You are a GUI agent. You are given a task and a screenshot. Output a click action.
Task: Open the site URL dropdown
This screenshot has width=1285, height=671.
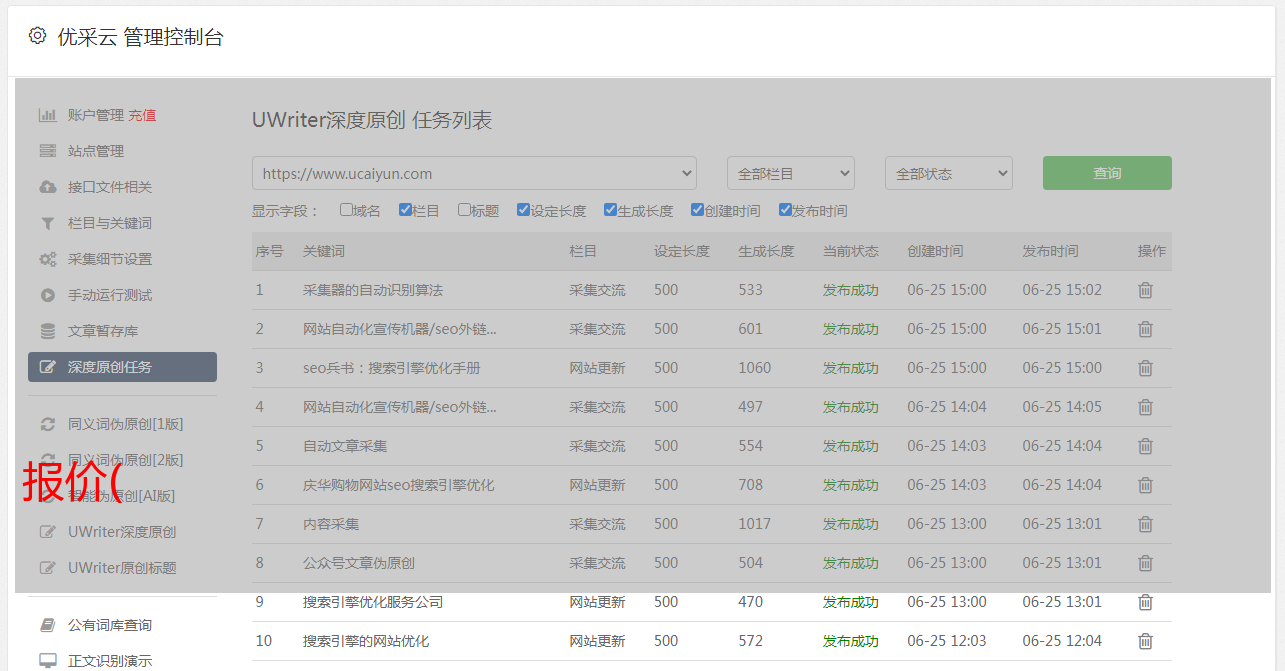(x=474, y=173)
